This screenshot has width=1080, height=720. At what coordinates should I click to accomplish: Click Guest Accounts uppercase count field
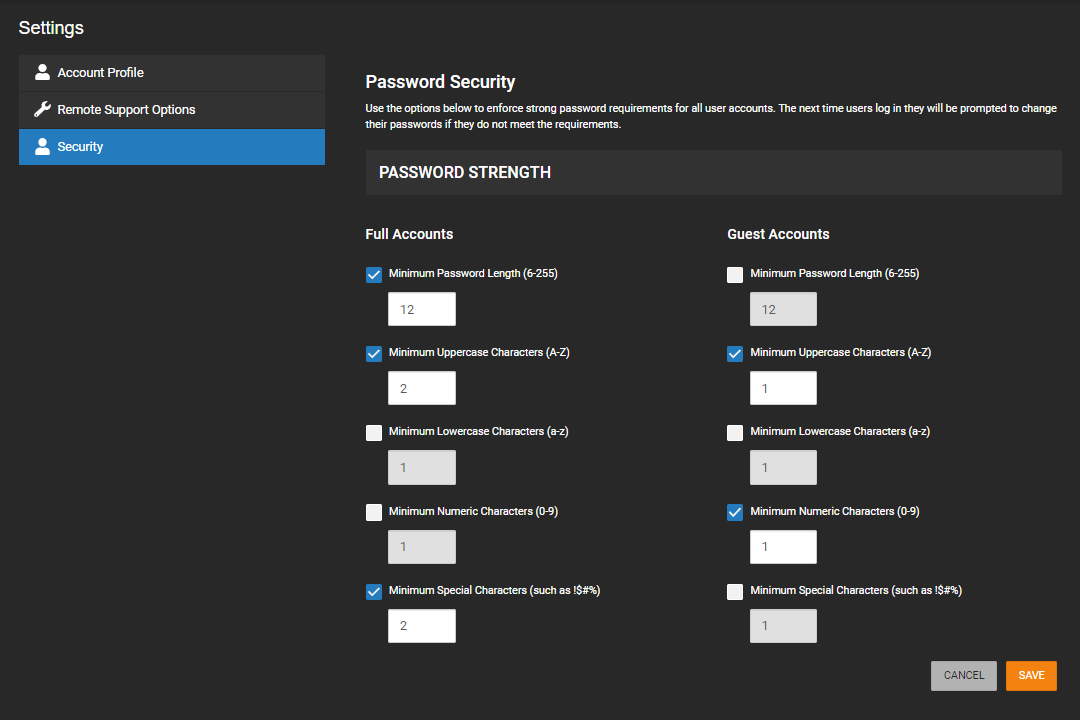[783, 388]
